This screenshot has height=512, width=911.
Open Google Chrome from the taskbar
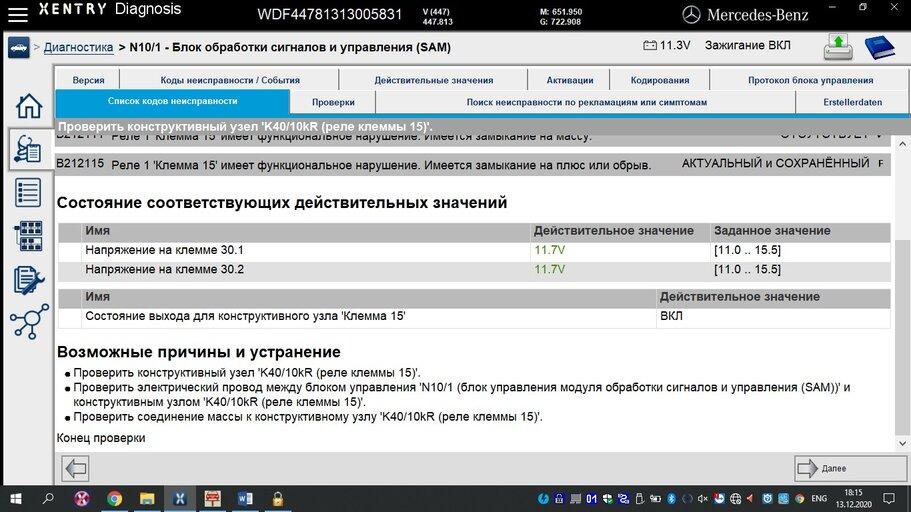(x=114, y=498)
